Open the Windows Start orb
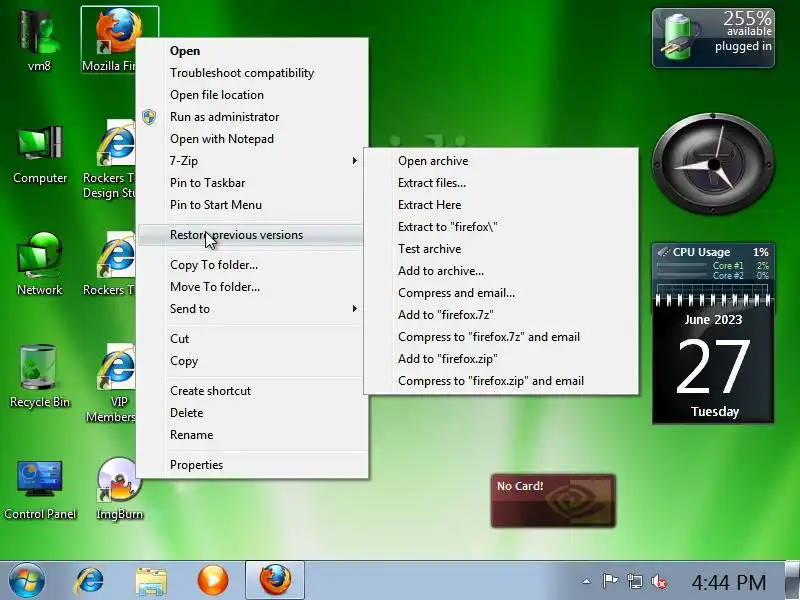The height and width of the screenshot is (600, 800). (x=27, y=581)
